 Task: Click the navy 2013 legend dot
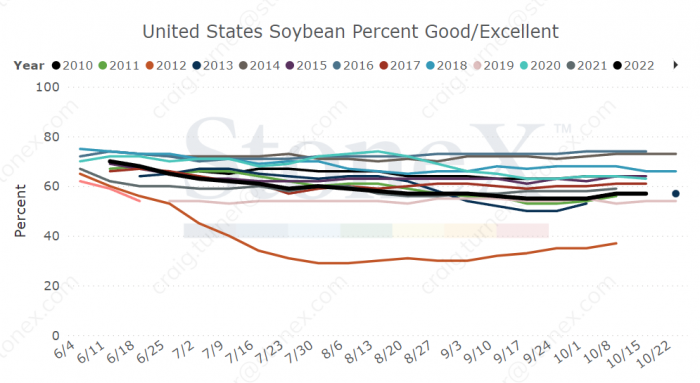coord(196,66)
